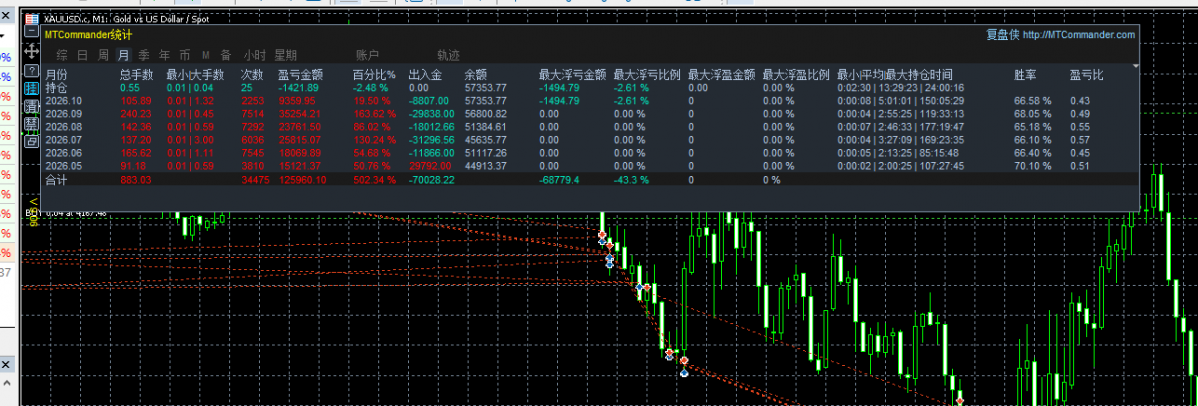Select the 2026.07 month row
1198x406 pixels.
click(591, 140)
